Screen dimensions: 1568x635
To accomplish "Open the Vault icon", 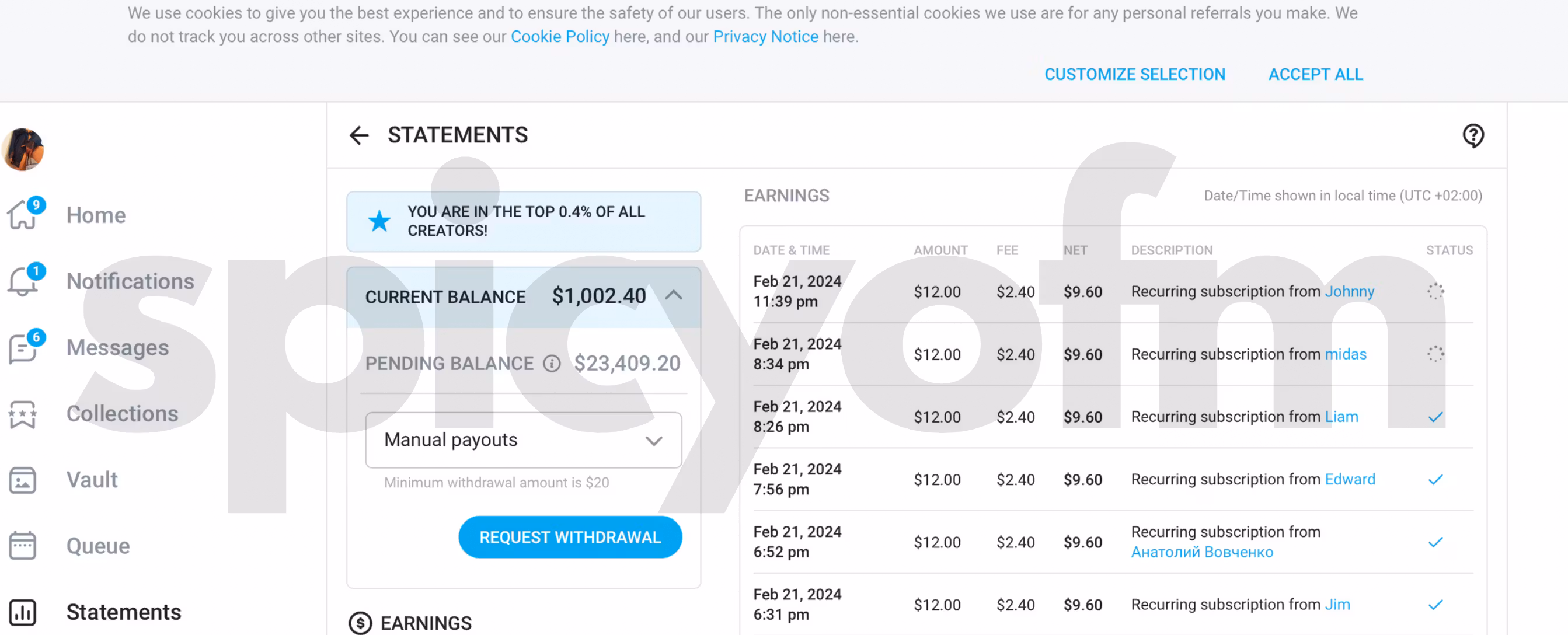I will pyautogui.click(x=23, y=480).
